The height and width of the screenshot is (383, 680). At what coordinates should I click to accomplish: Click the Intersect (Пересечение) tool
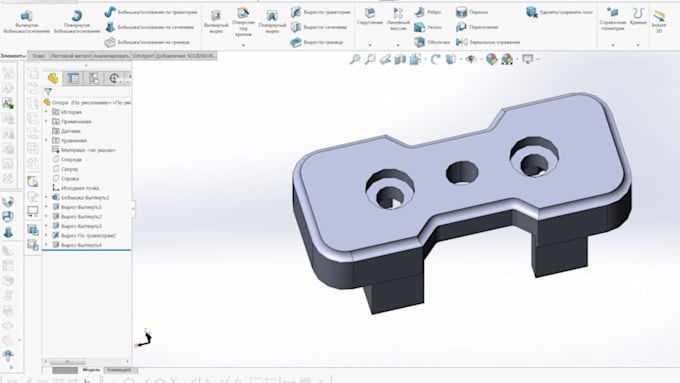(x=477, y=27)
